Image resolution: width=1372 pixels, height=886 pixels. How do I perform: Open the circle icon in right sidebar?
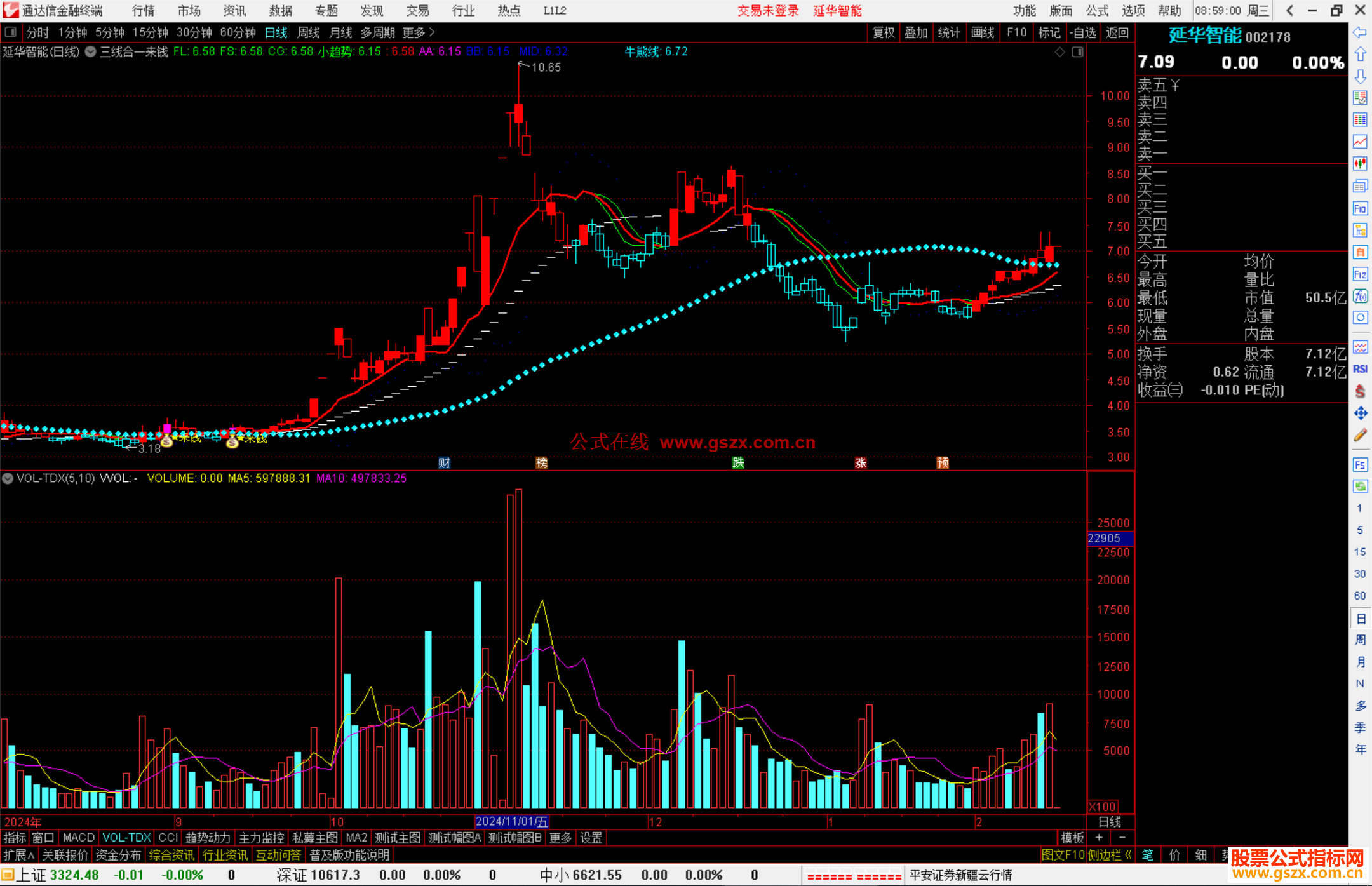click(x=1360, y=318)
